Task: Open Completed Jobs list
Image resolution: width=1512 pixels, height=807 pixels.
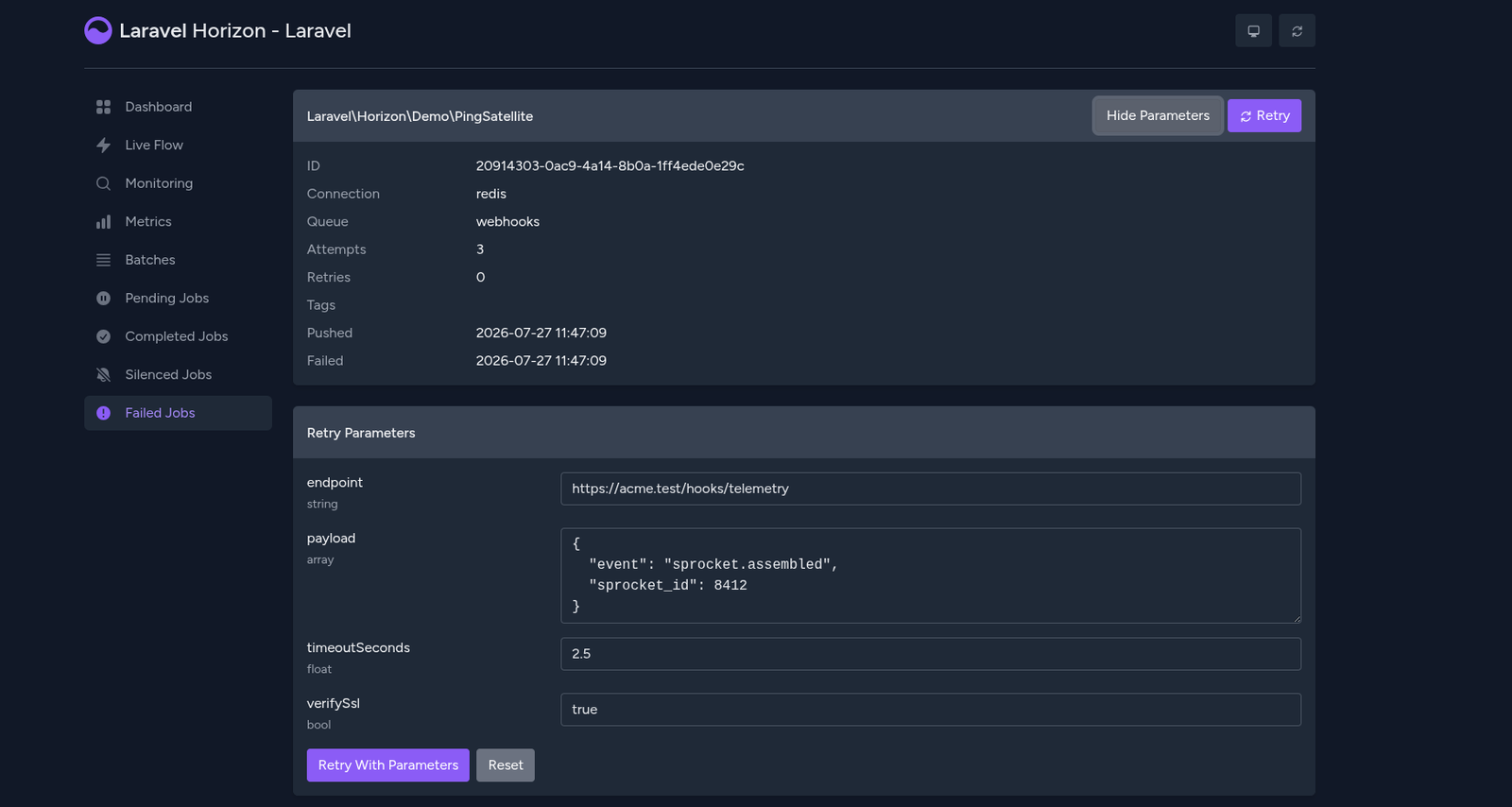Action: 178,336
